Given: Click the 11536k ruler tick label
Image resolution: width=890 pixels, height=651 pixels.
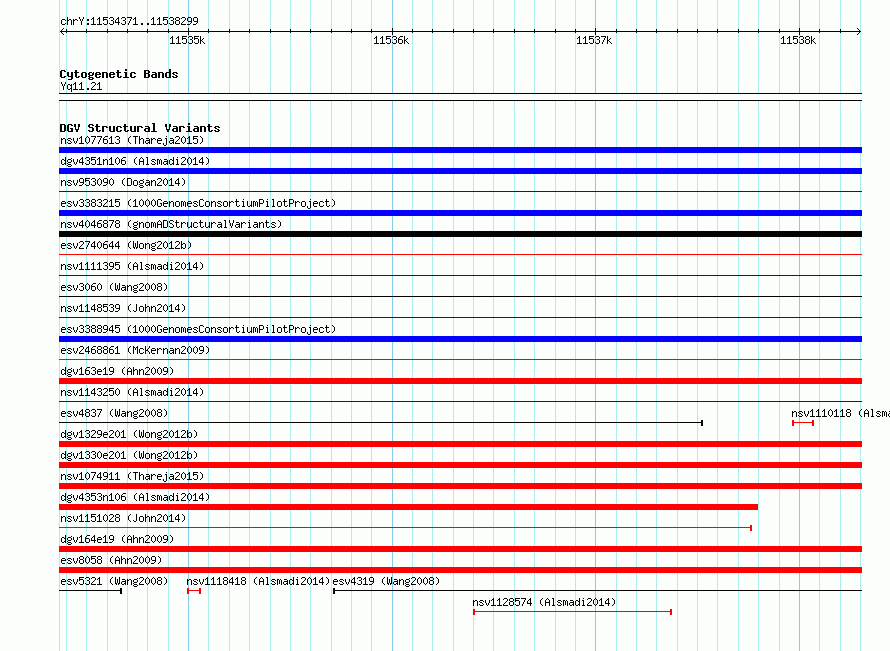Looking at the screenshot, I should coord(391,40).
